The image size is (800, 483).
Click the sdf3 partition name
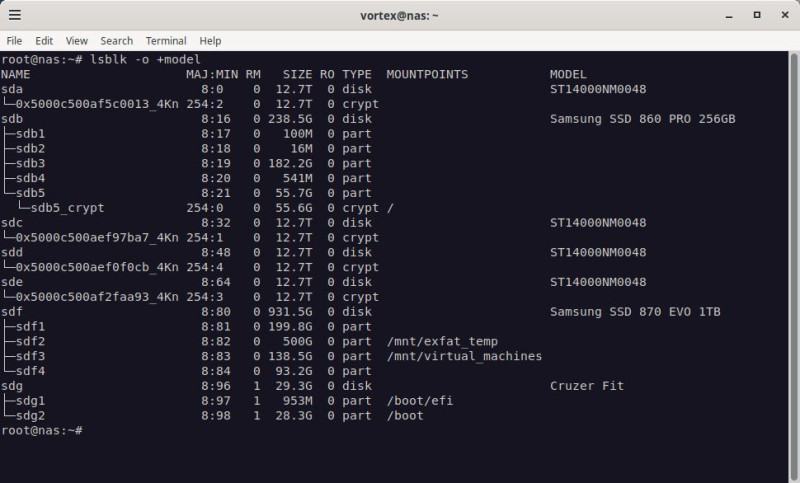(30, 356)
